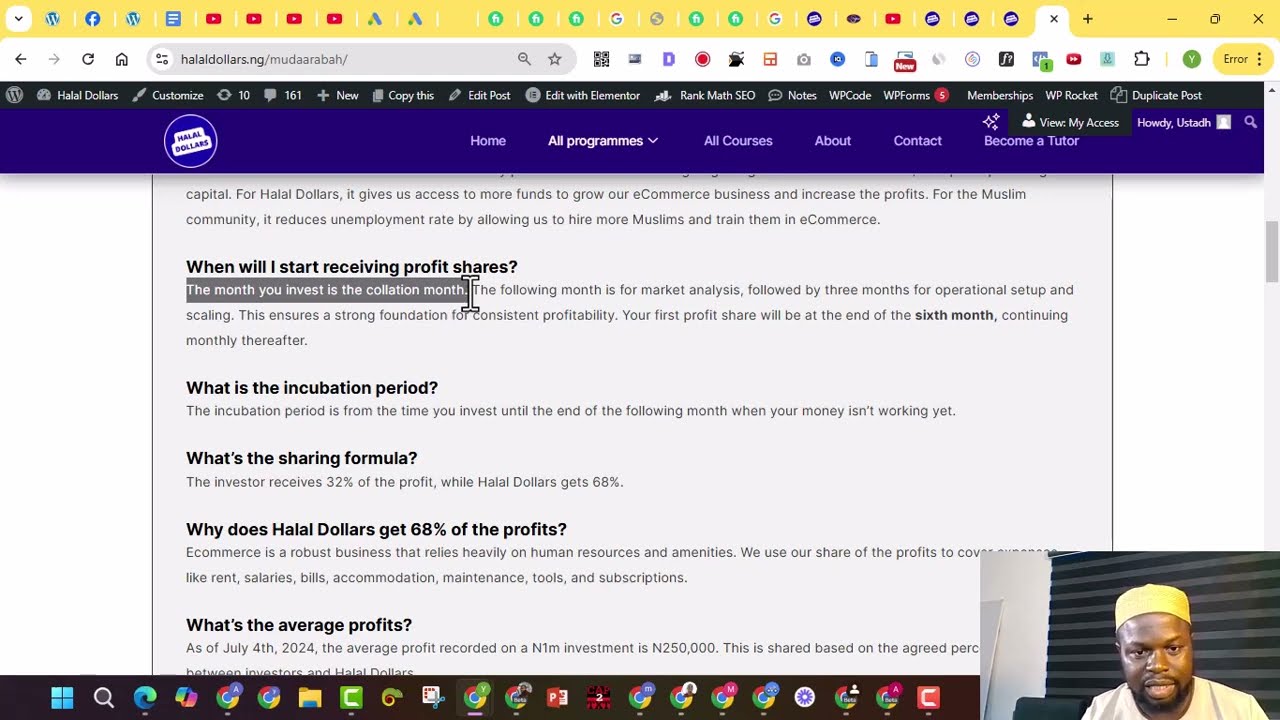
Task: Click heading "When will I start receiving profit shares?"
Action: [352, 267]
